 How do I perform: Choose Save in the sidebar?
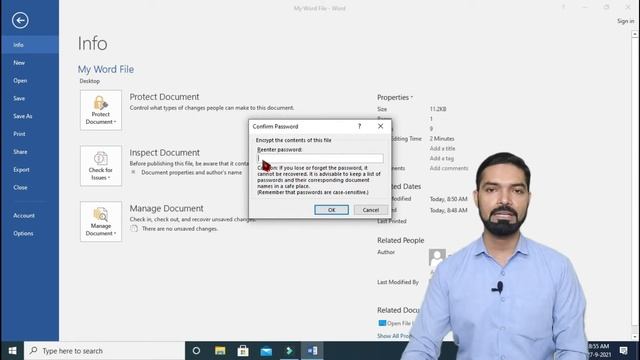29,98
